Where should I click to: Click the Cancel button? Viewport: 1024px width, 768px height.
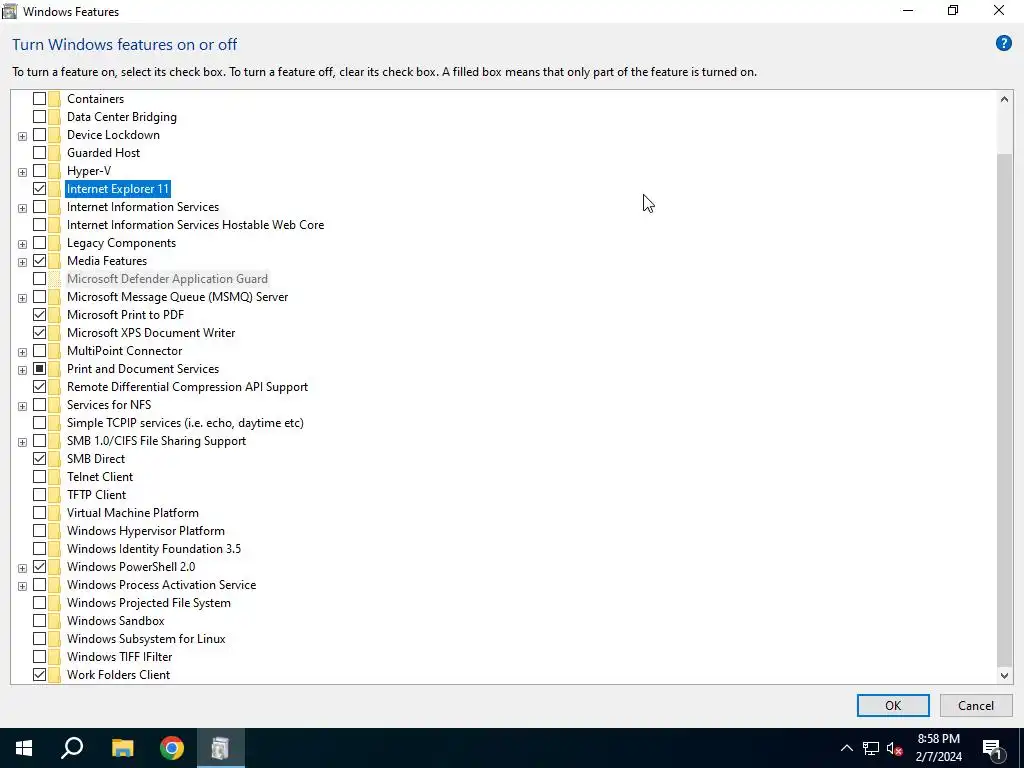[x=976, y=705]
